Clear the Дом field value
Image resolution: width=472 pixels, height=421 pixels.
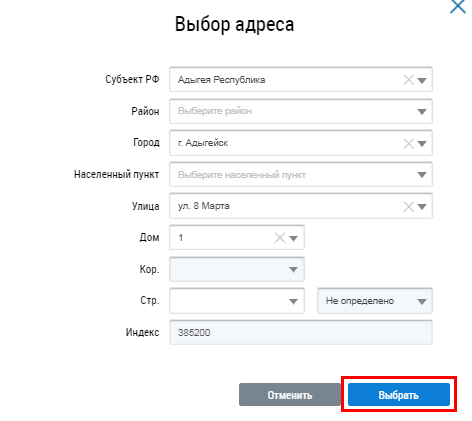click(x=280, y=238)
